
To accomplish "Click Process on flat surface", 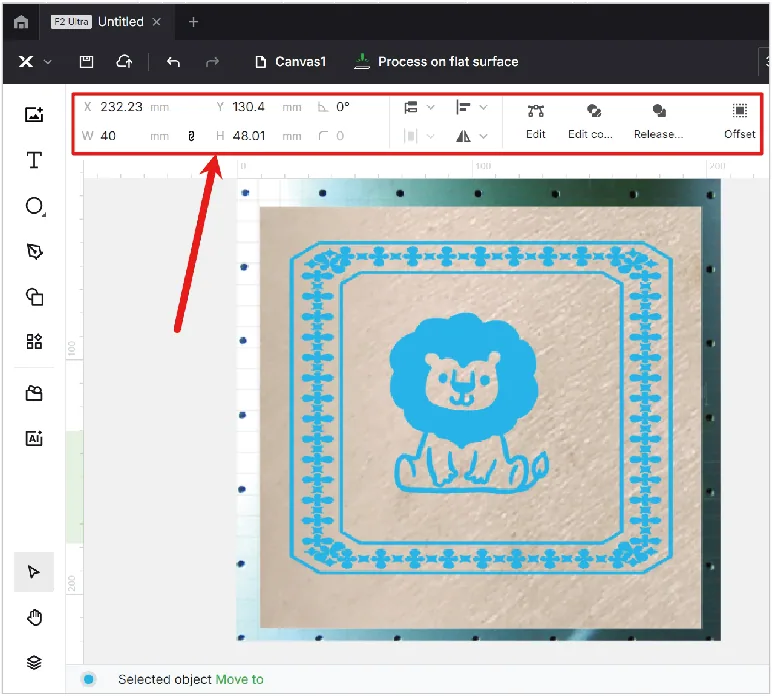I will click(x=436, y=62).
